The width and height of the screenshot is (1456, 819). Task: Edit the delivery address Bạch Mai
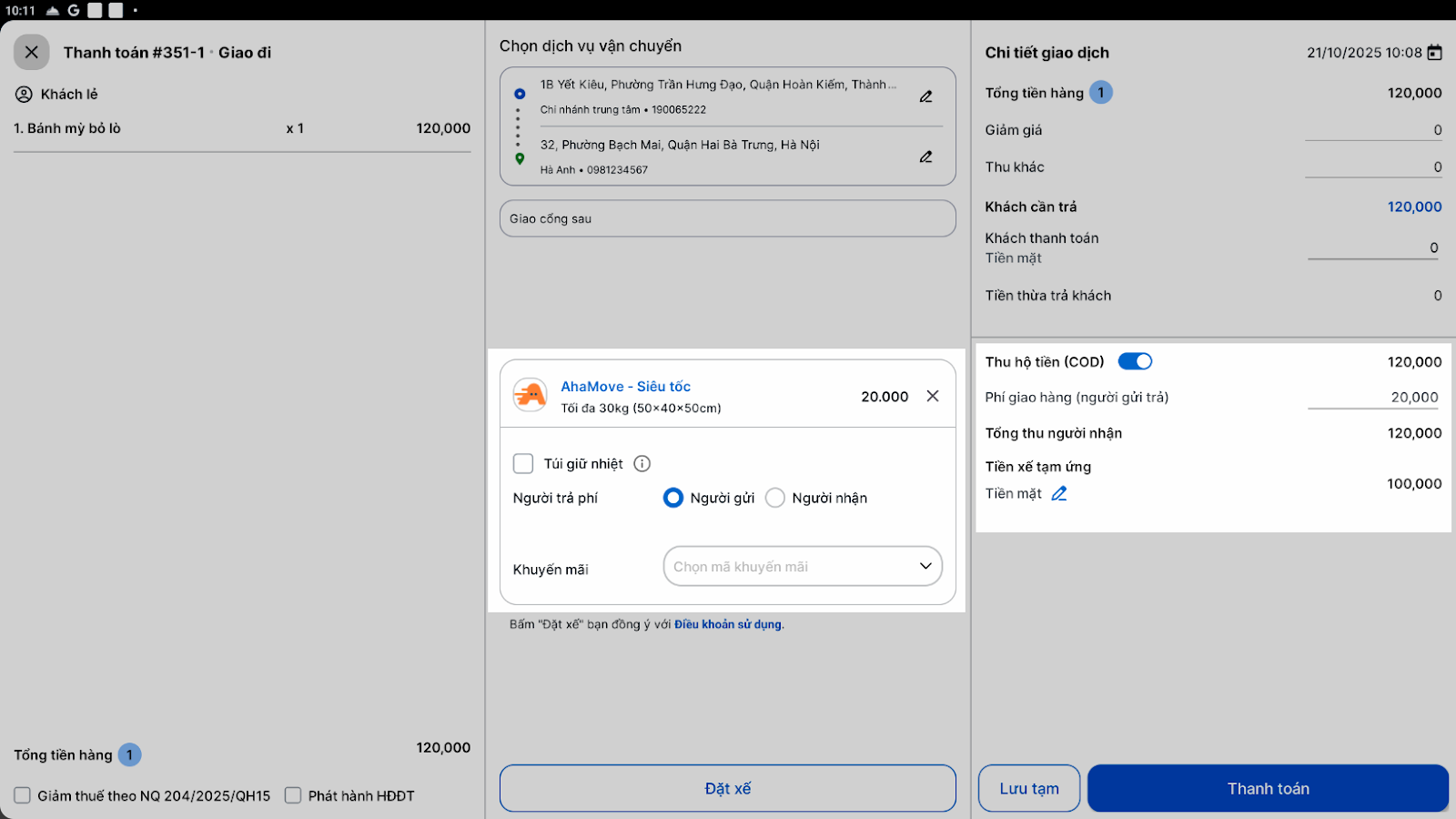click(925, 157)
